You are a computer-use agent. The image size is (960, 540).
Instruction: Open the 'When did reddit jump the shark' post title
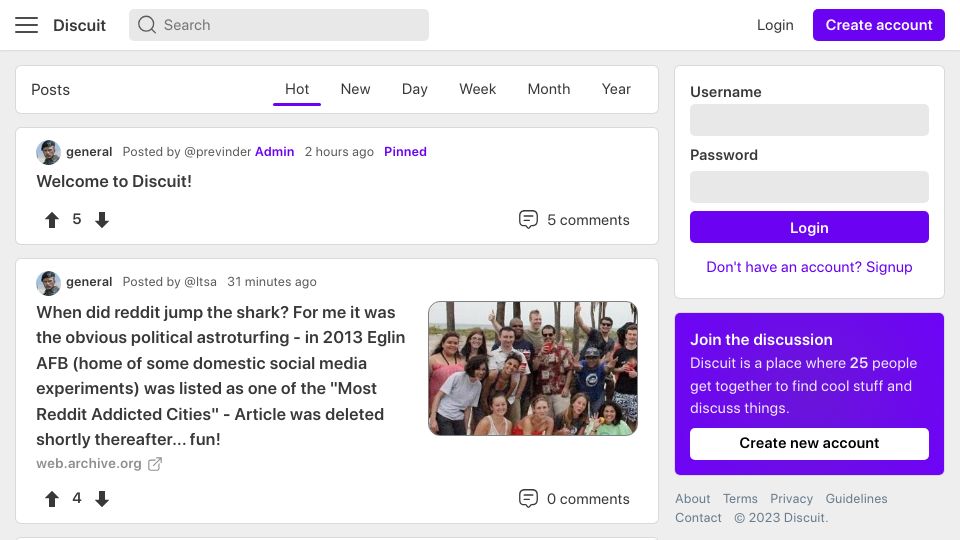(221, 375)
